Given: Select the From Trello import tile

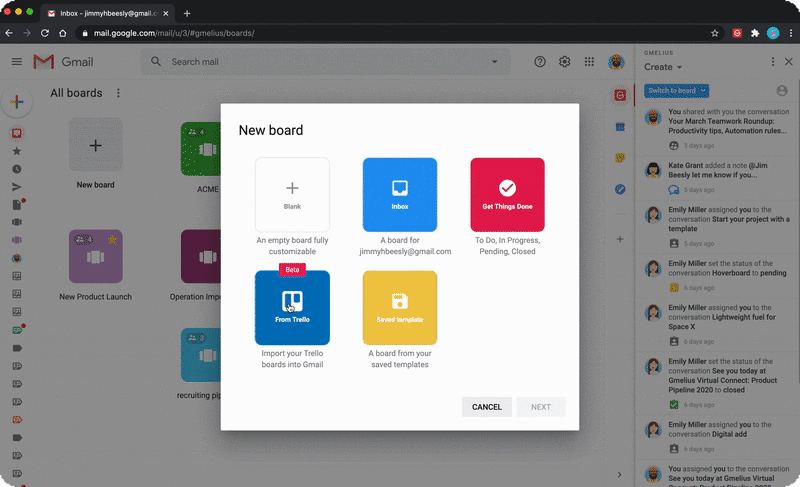Looking at the screenshot, I should [292, 307].
